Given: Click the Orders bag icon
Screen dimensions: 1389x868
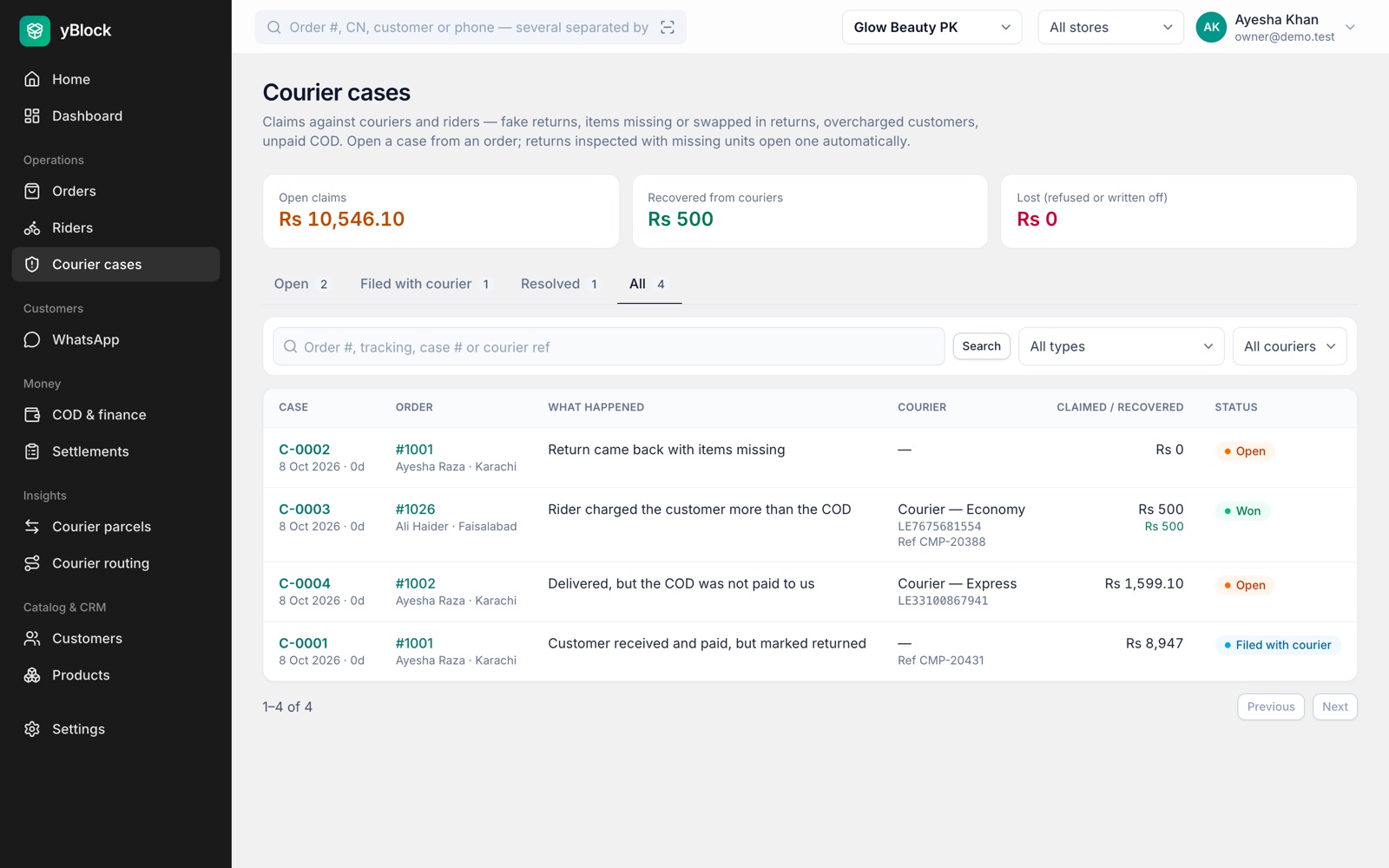Looking at the screenshot, I should [x=32, y=191].
